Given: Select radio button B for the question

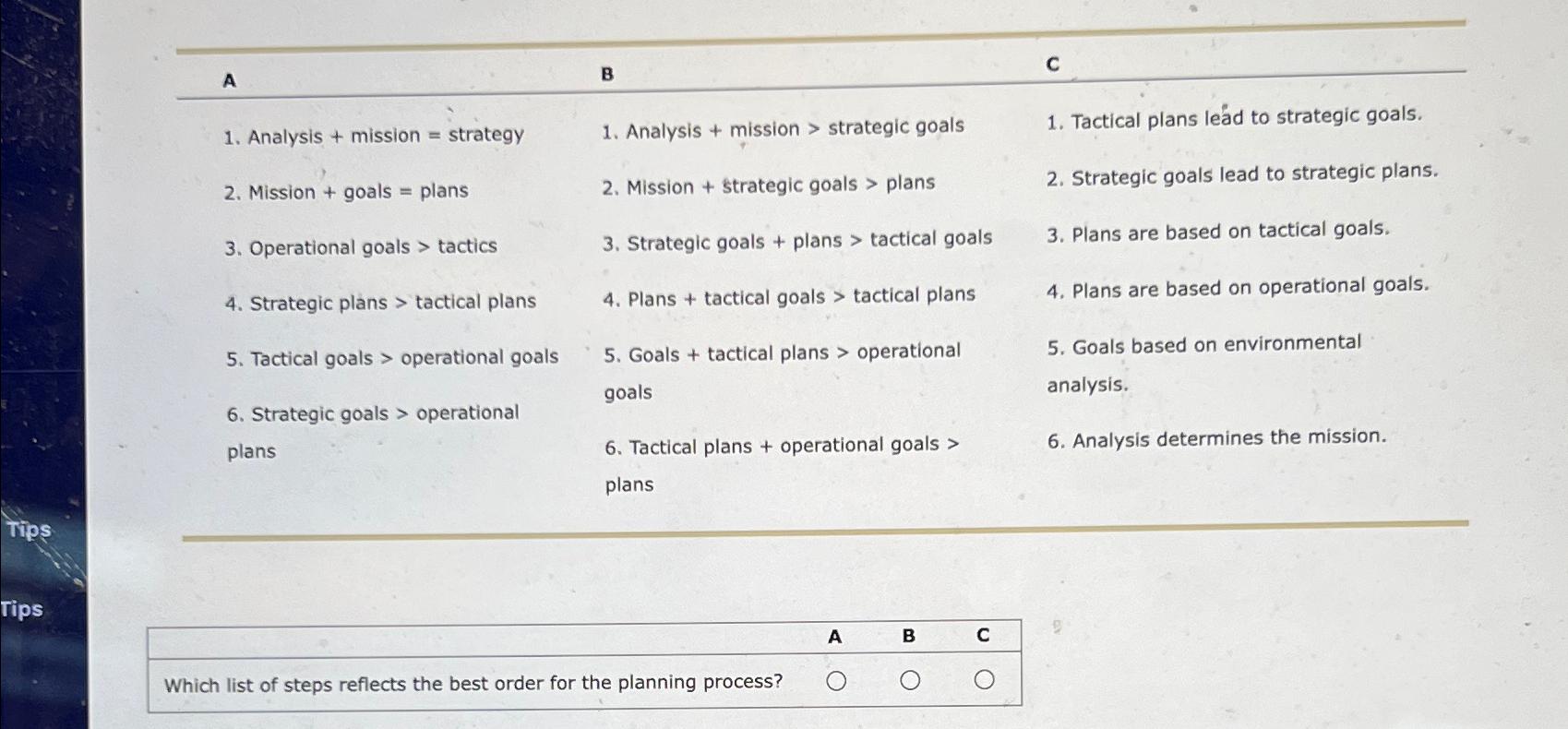Looking at the screenshot, I should (x=910, y=680).
